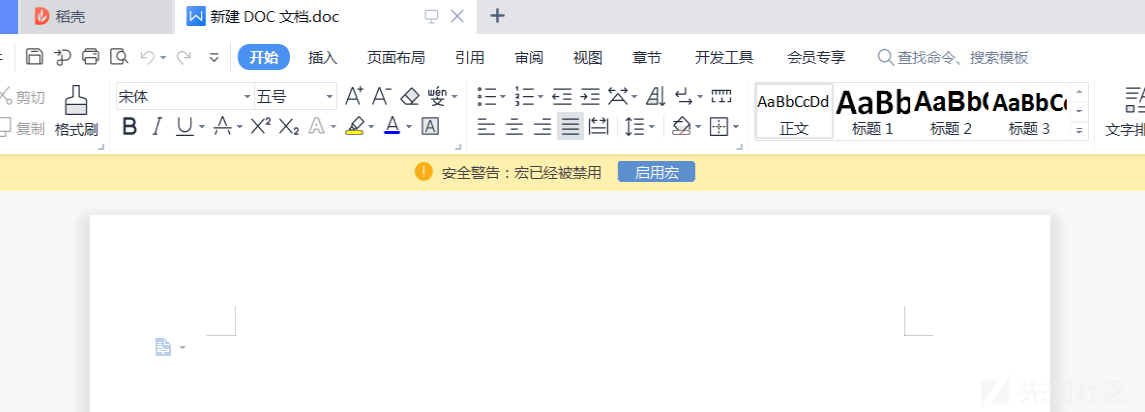Image resolution: width=1145 pixels, height=412 pixels.
Task: Open Print Preview from quick access toolbar
Action: (119, 57)
